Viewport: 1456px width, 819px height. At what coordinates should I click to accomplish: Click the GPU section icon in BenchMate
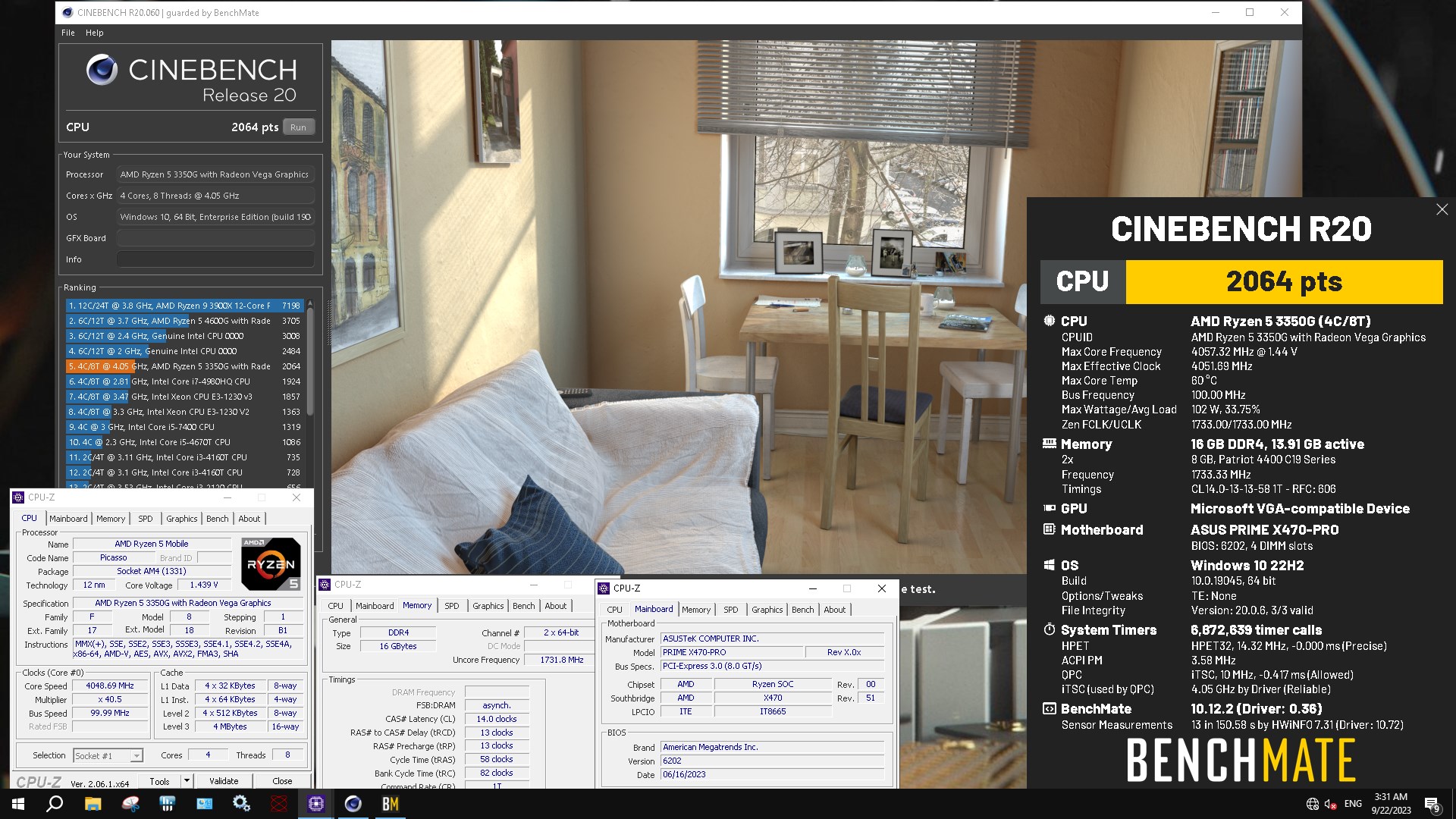[1050, 508]
